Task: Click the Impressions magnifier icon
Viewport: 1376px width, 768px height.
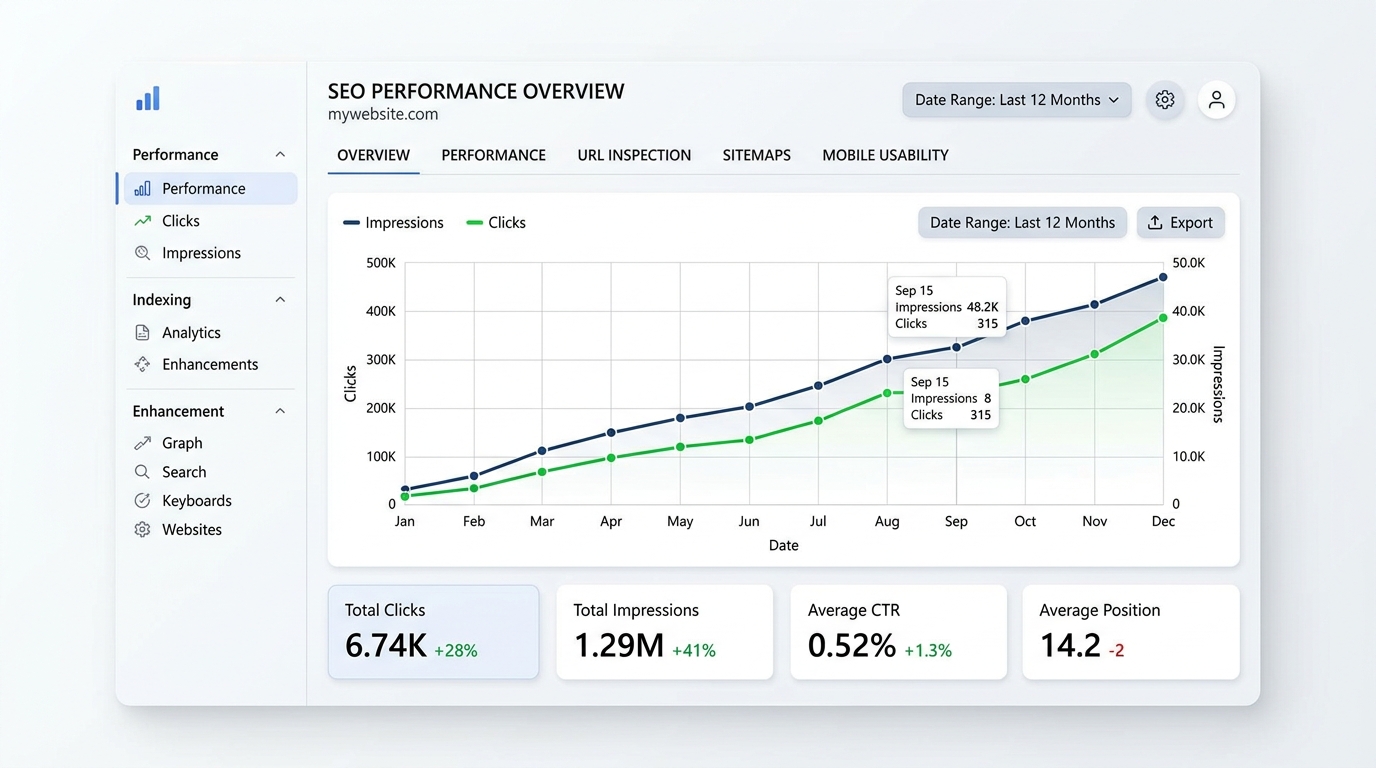Action: click(x=142, y=253)
